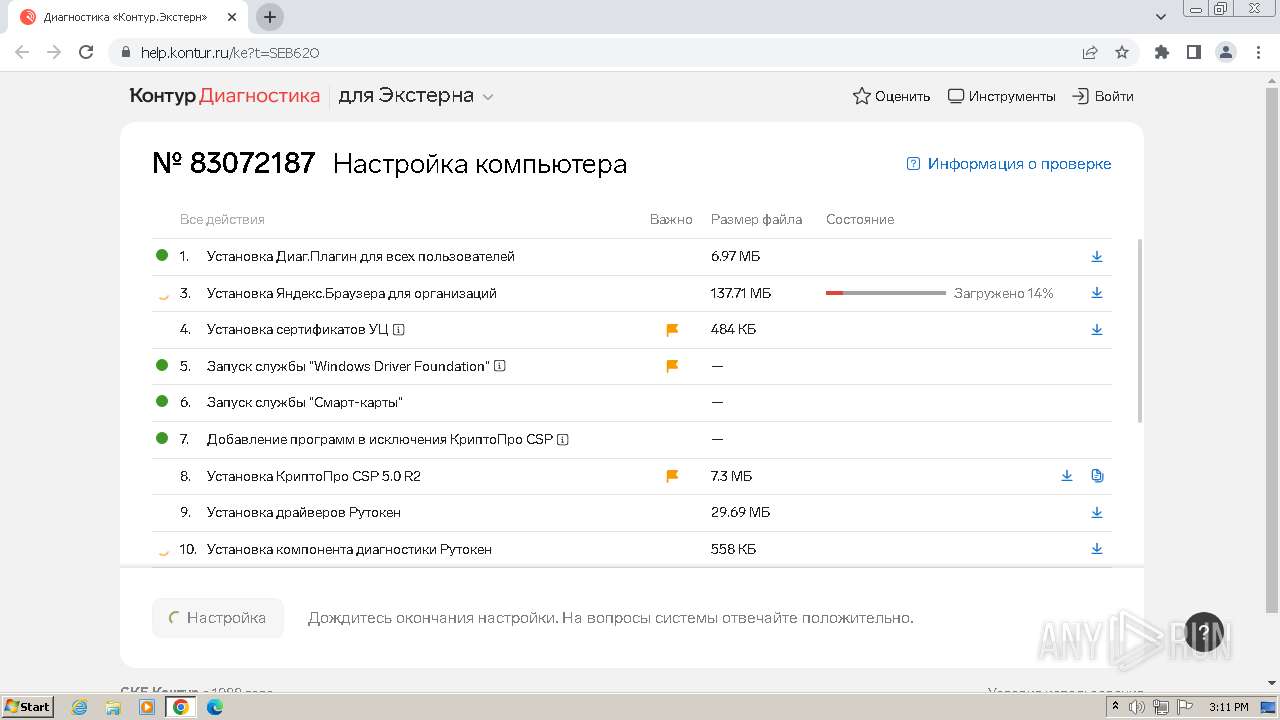Show info for Windows Driver Foundation service

point(500,366)
